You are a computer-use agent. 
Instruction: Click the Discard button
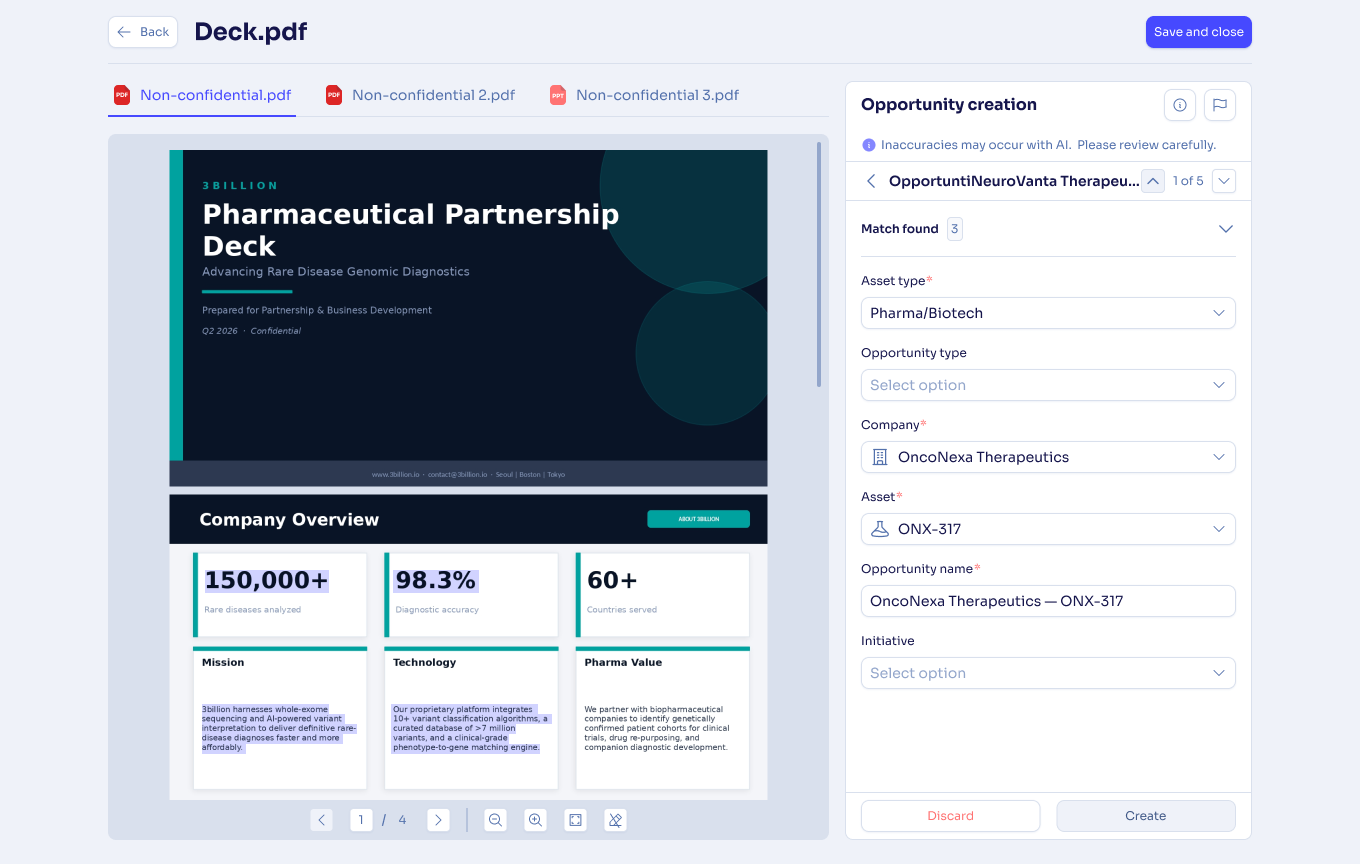click(x=950, y=816)
